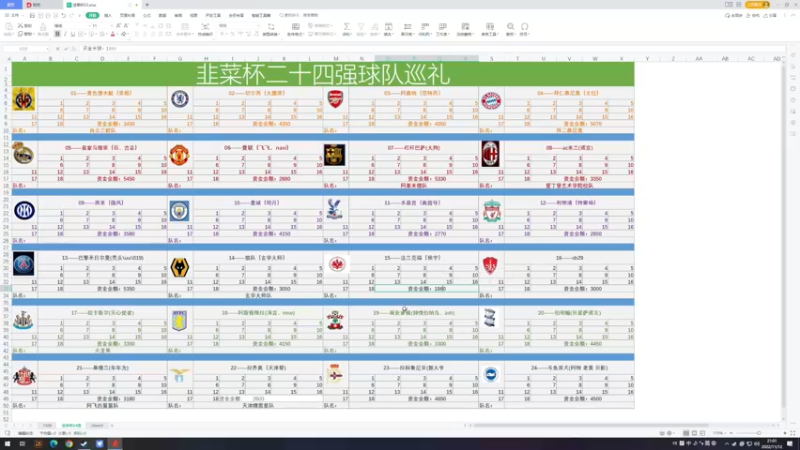
Task: Click the Sort icon in ribbon
Action: pos(374,27)
